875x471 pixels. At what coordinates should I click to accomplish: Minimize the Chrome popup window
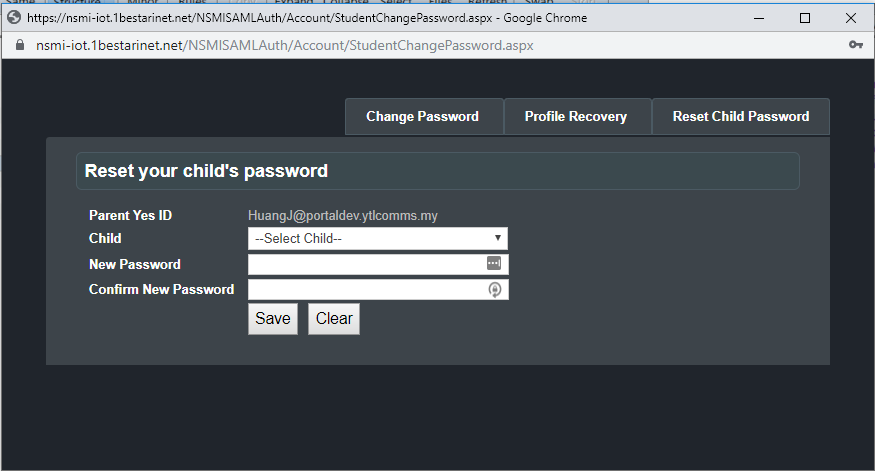pos(759,18)
